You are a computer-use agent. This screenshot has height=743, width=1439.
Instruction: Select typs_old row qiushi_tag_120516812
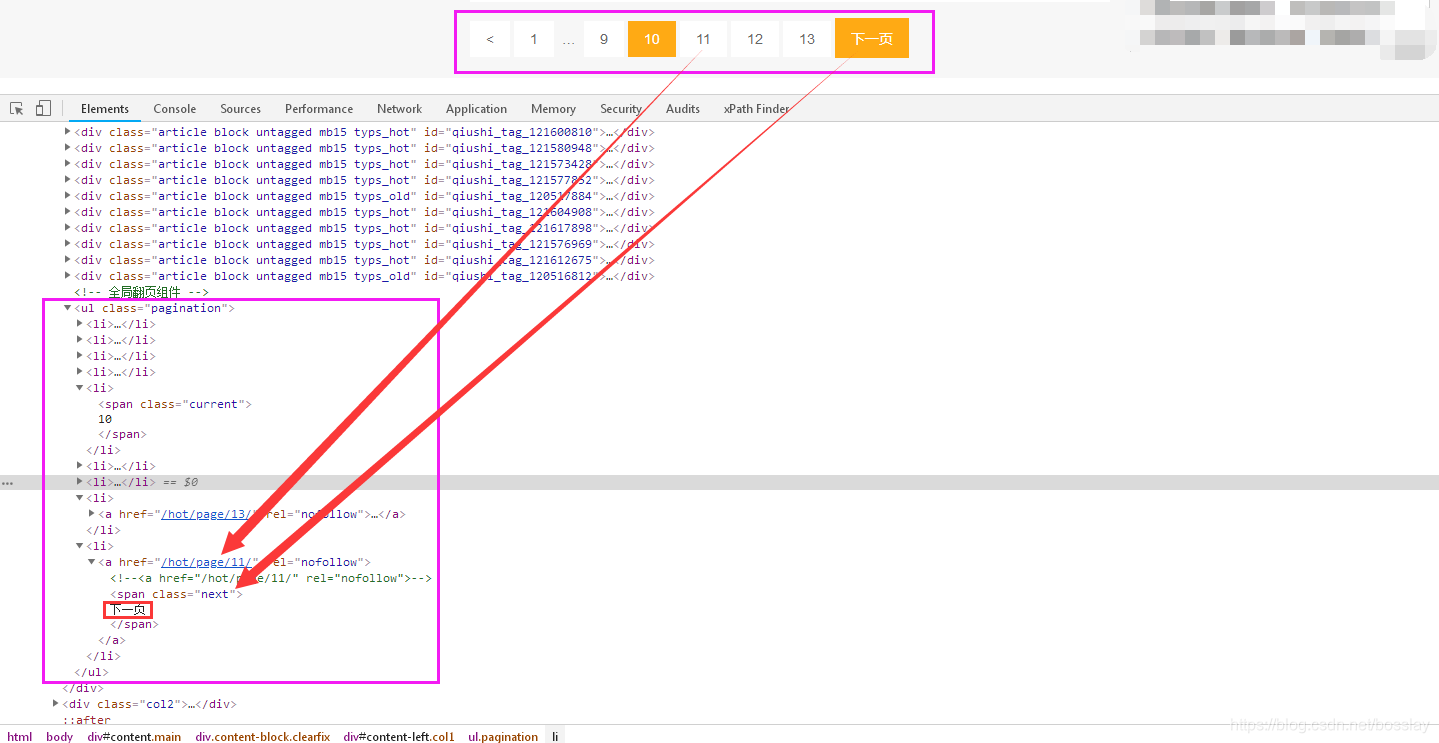coord(364,276)
